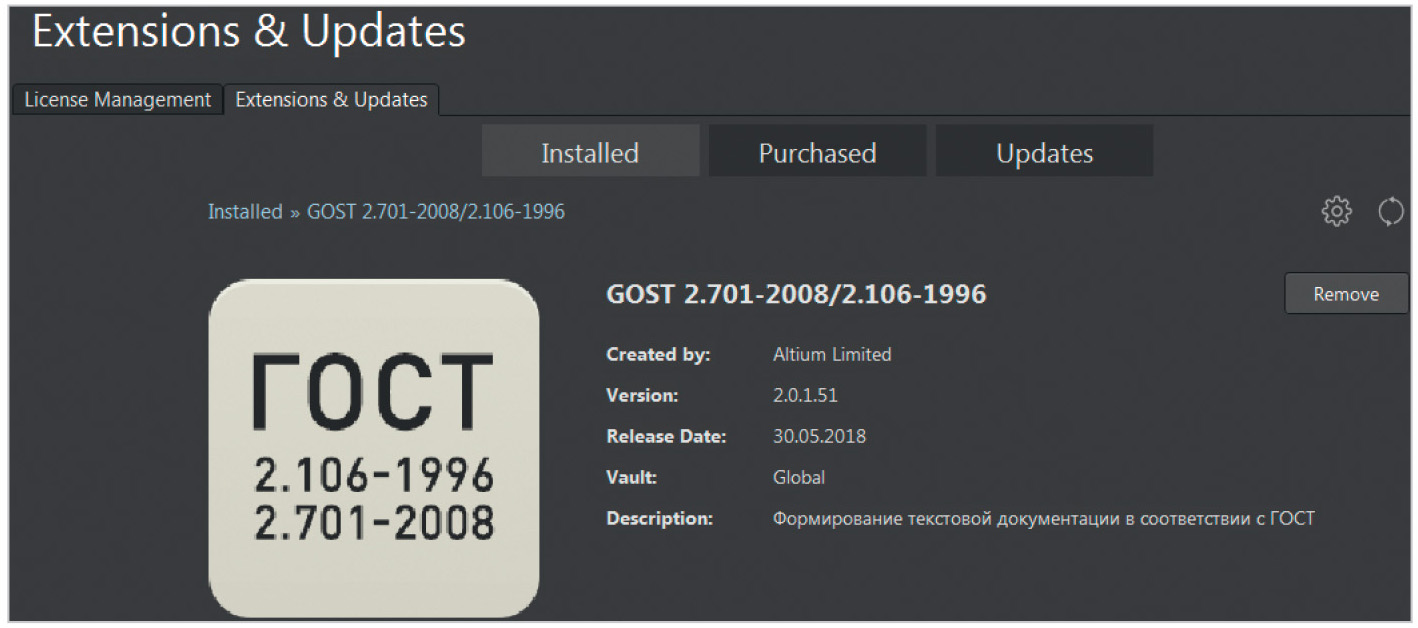This screenshot has width=1418, height=628.
Task: Remove the GOST extension
Action: [x=1346, y=294]
